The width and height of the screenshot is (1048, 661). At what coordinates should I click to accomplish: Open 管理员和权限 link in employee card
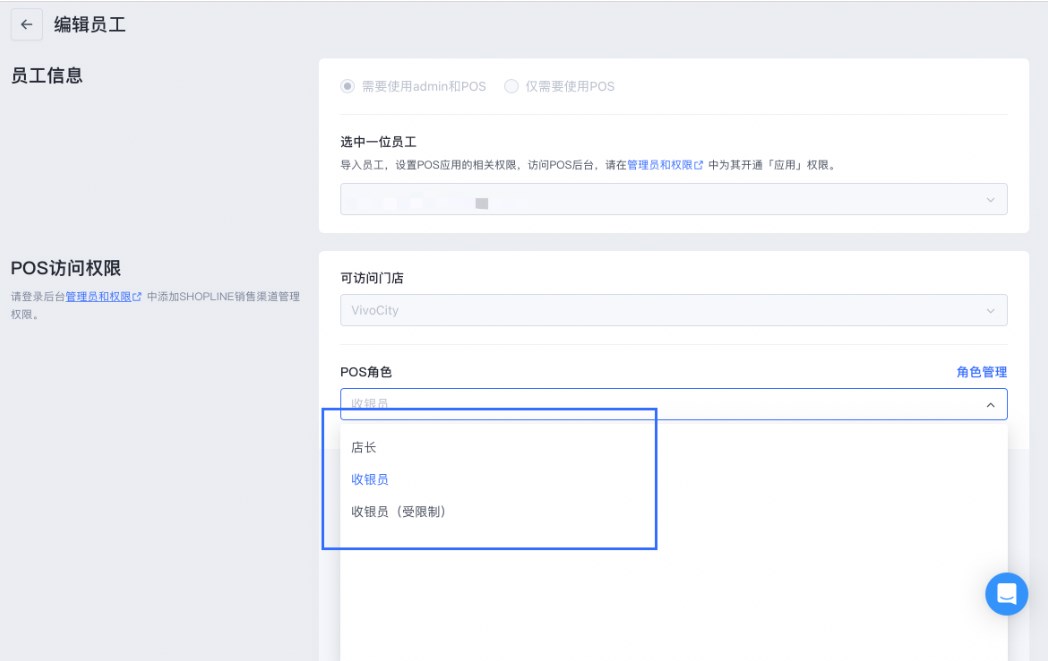[664, 164]
